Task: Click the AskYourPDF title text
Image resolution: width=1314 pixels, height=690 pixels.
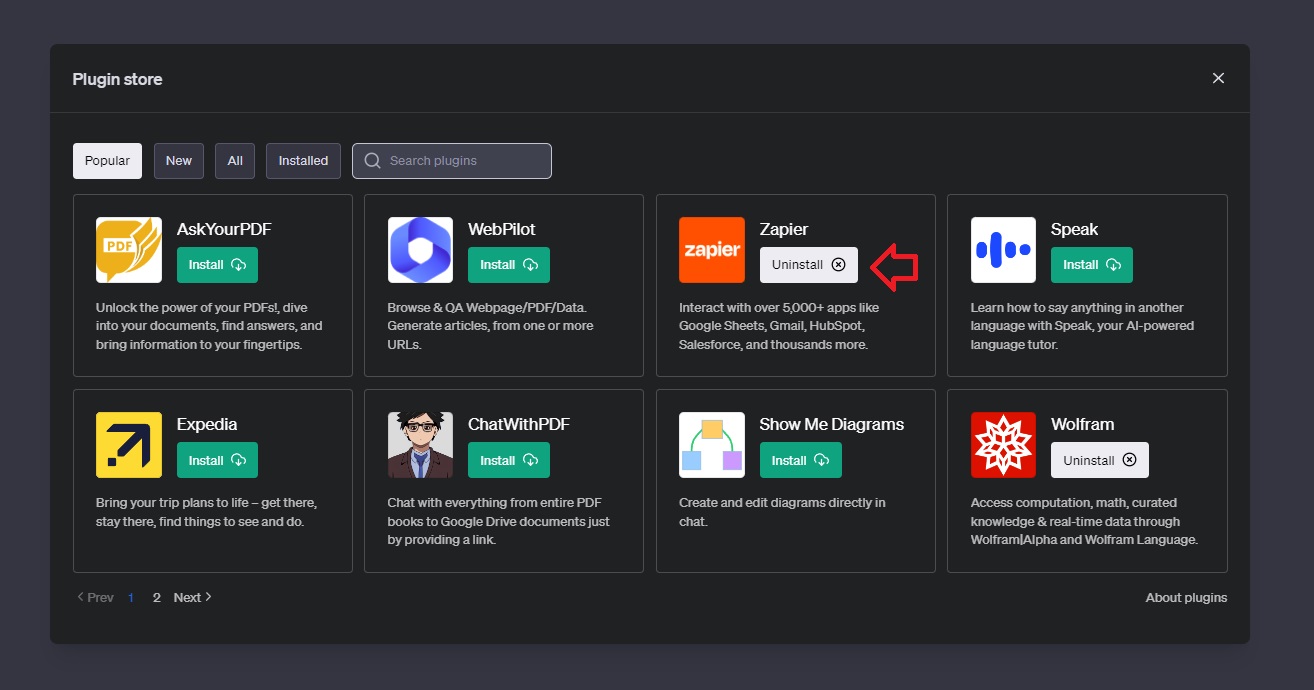Action: click(x=224, y=229)
